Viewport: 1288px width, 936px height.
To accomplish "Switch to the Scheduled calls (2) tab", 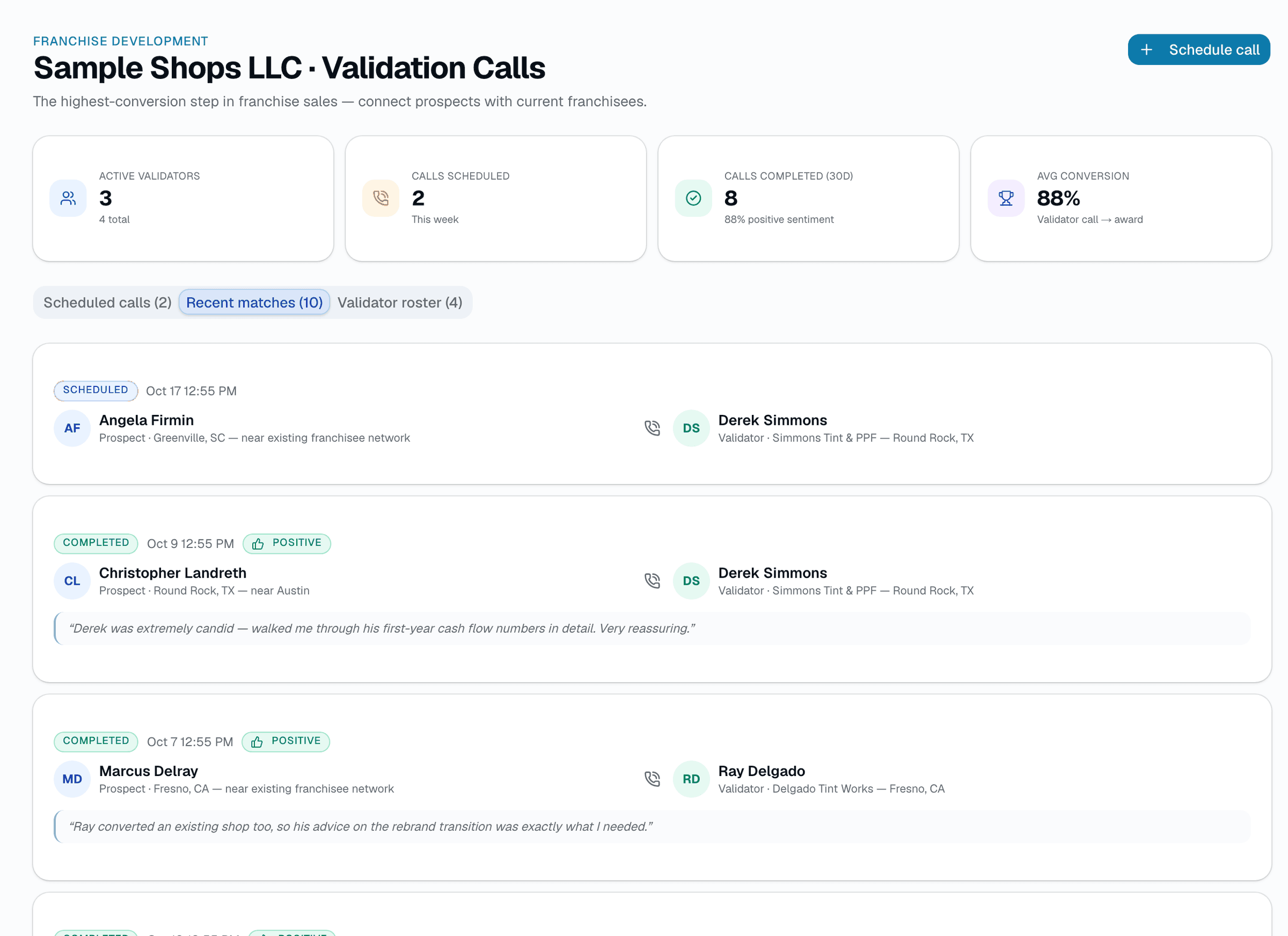I will tap(107, 302).
